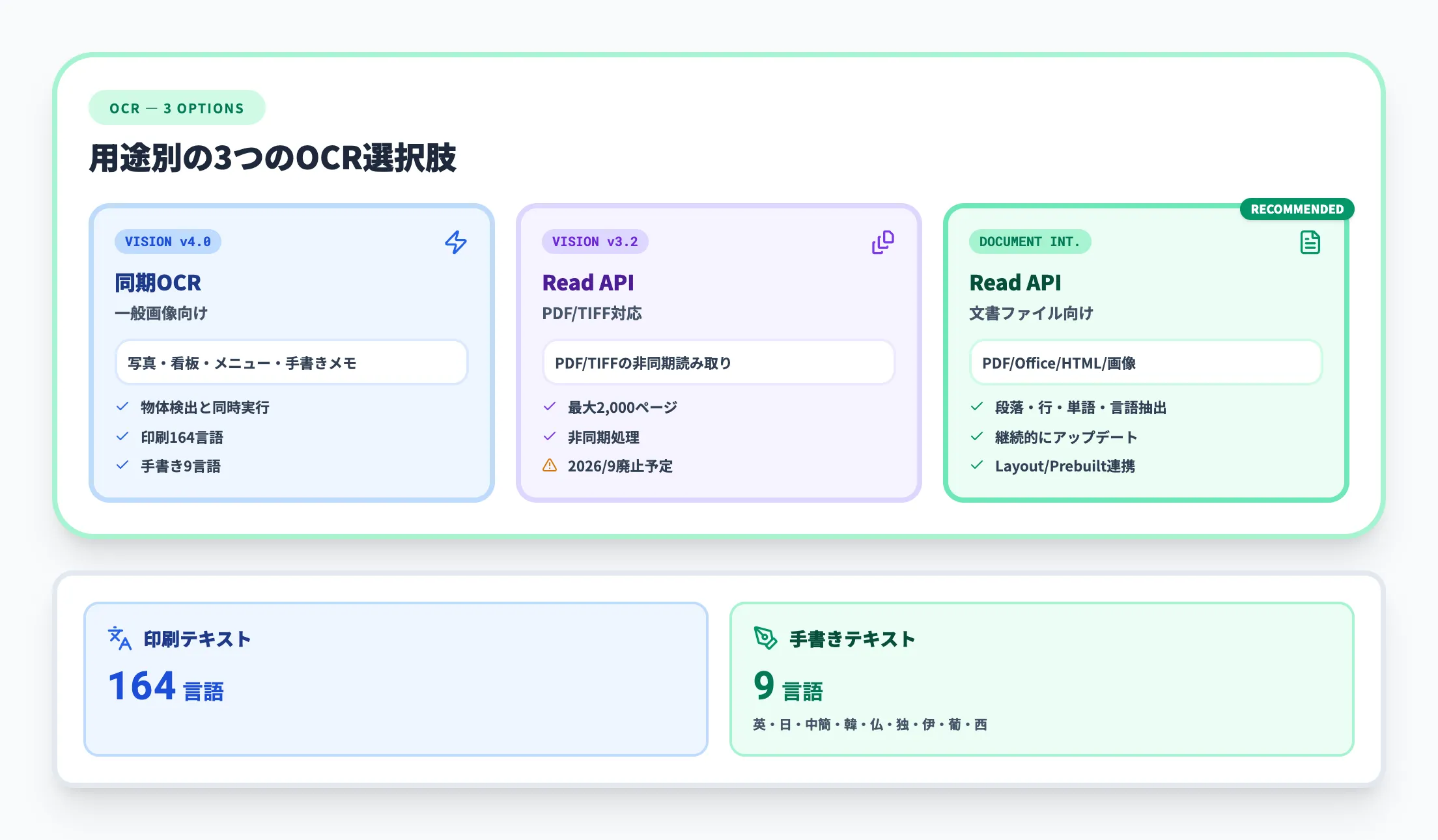
Task: Click the green OCR — 3 OPTIONS pill
Action: click(x=176, y=108)
